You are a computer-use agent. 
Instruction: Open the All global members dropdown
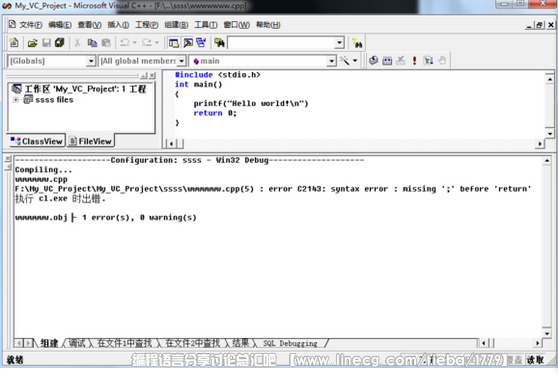[181, 61]
